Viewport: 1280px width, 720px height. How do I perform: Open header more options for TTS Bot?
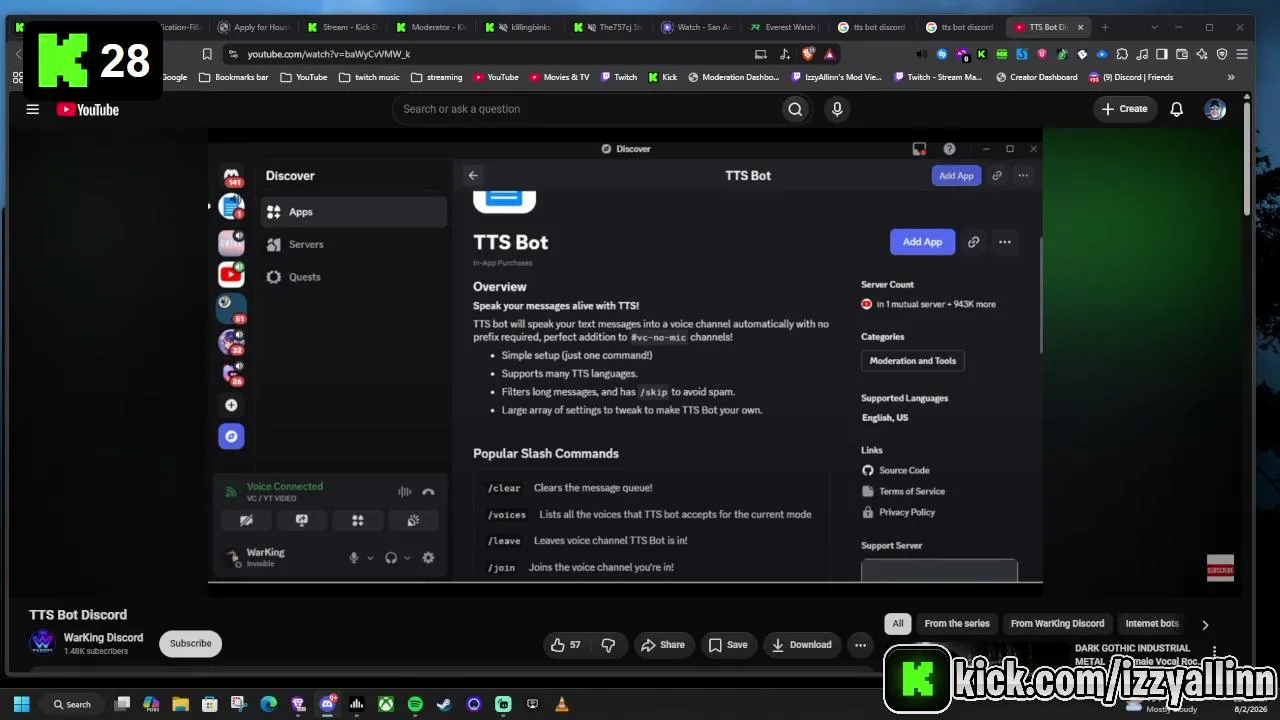[1023, 175]
